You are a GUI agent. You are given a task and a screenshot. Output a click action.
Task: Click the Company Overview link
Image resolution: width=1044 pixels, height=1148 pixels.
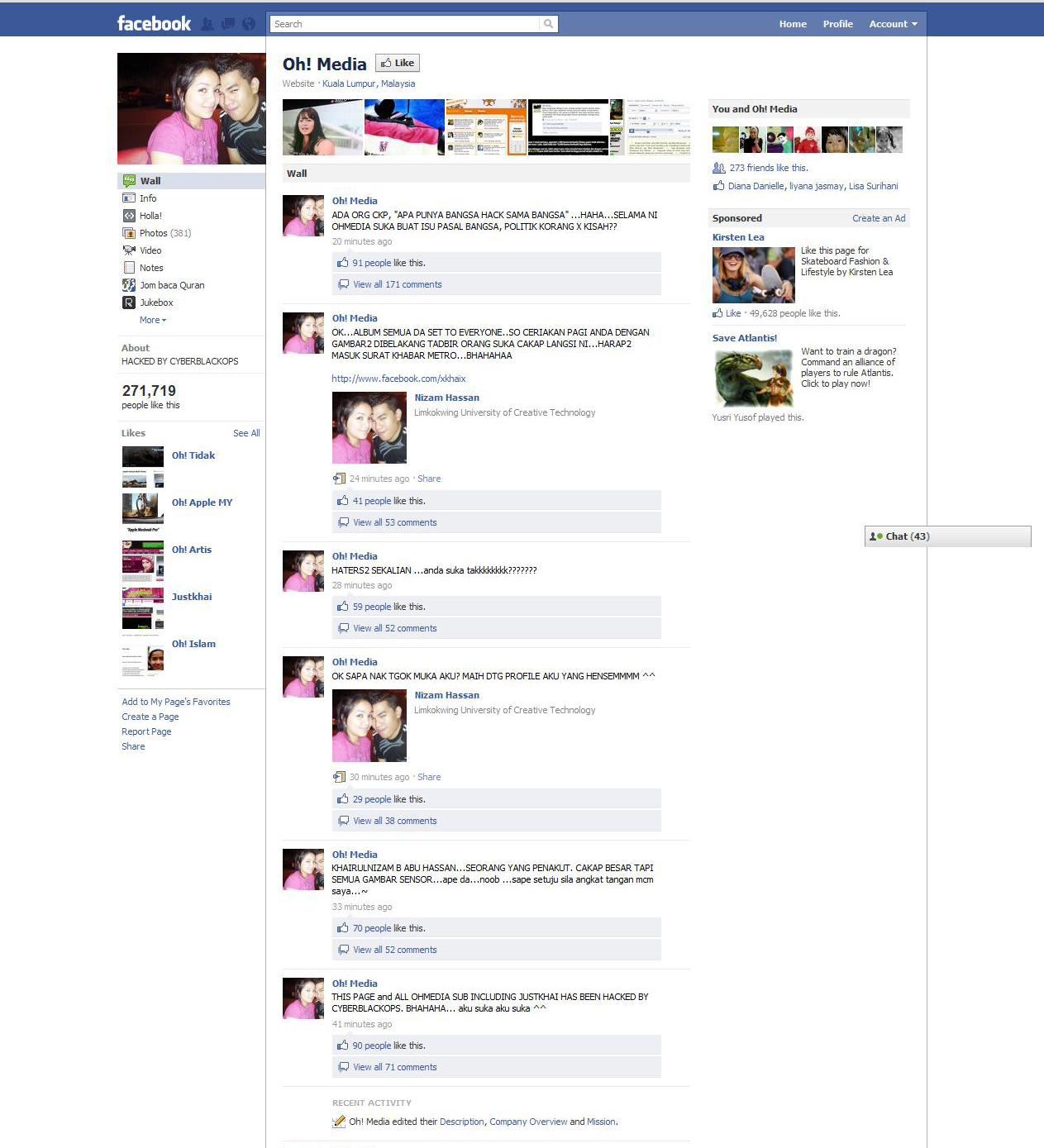528,1122
